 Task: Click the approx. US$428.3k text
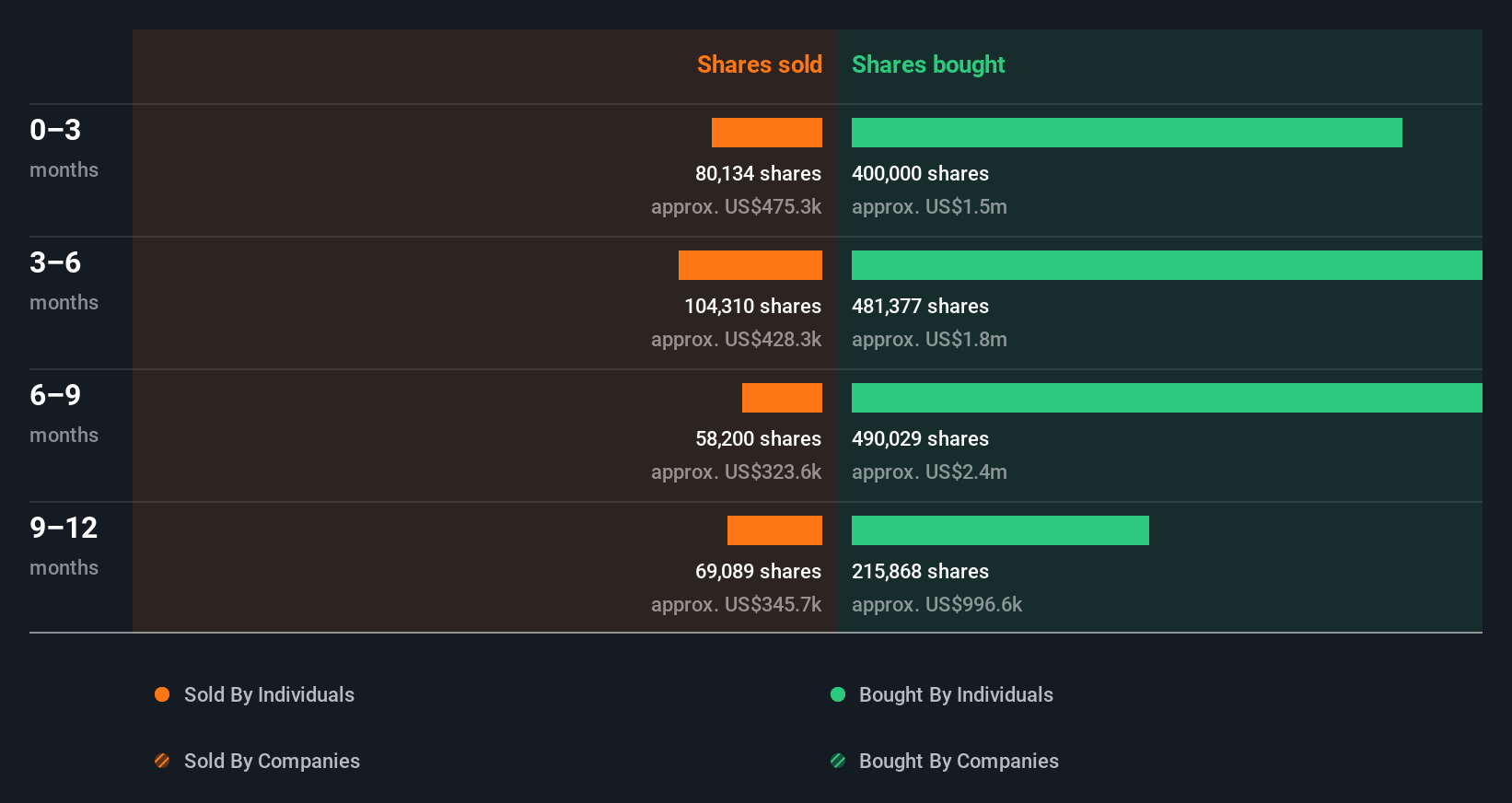pyautogui.click(x=736, y=340)
